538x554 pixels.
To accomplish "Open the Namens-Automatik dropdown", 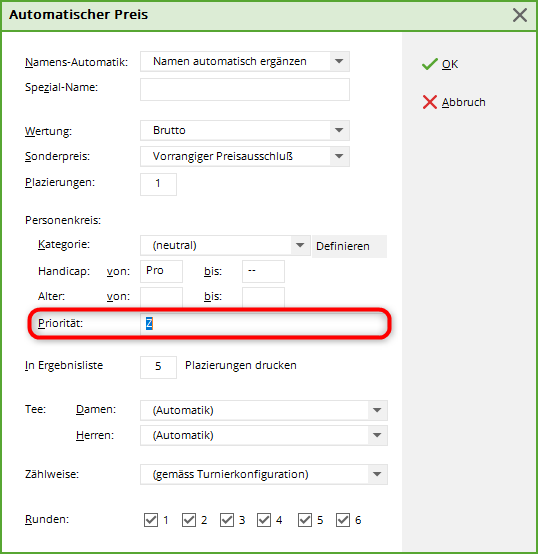I will click(339, 61).
